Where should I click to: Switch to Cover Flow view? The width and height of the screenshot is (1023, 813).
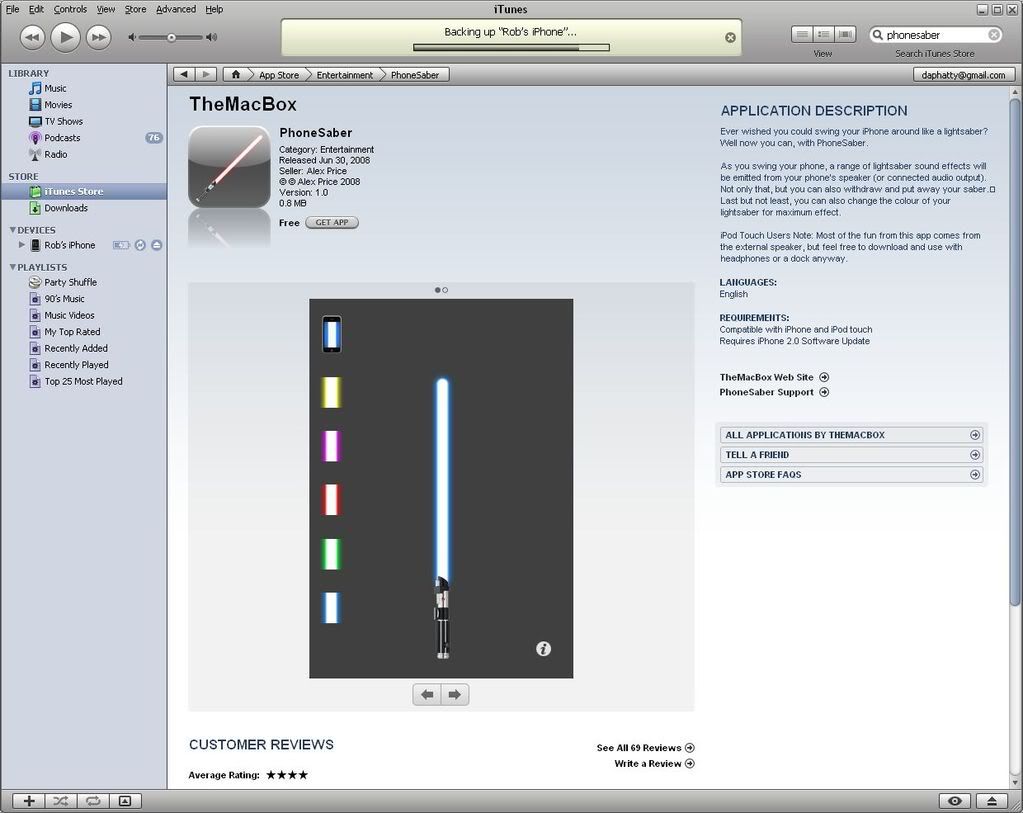(846, 34)
